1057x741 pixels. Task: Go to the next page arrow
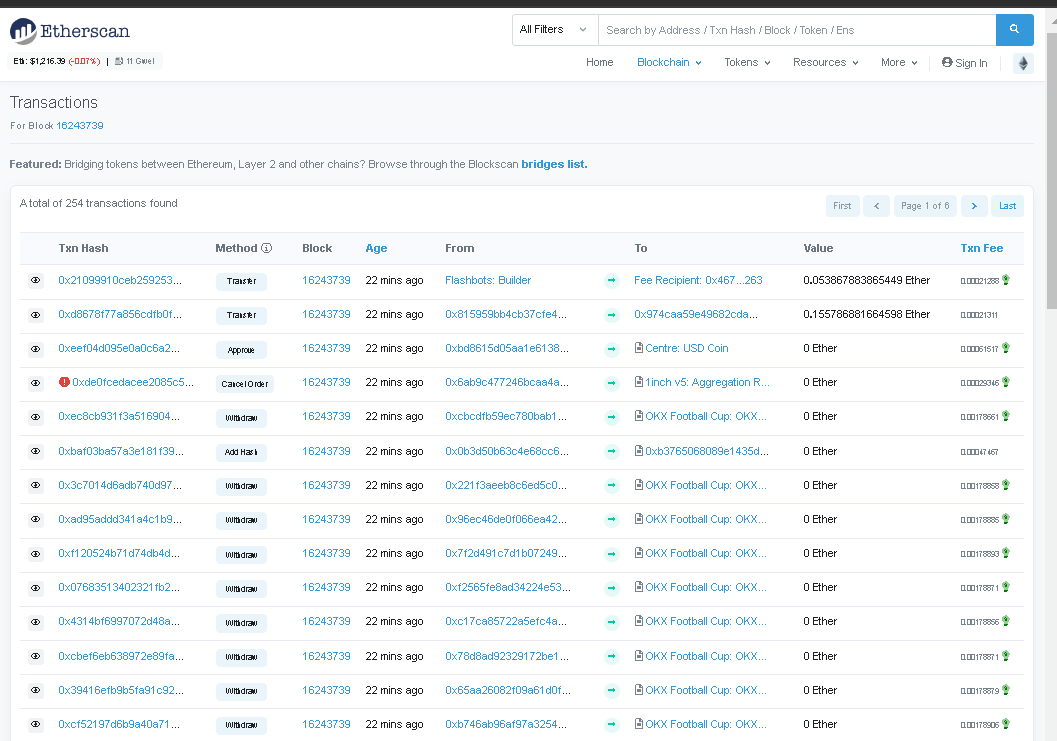click(974, 206)
